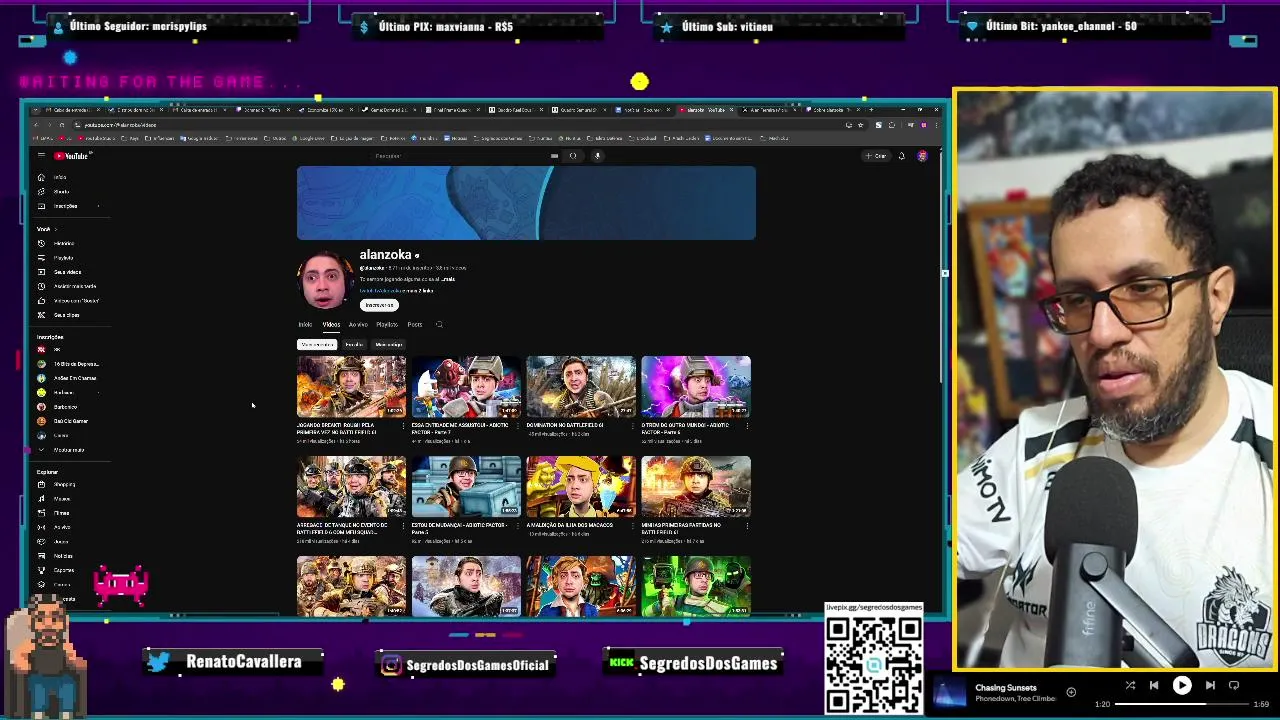Screen dimensions: 1280x720
Task: Skip to the next track
Action: 1210,685
